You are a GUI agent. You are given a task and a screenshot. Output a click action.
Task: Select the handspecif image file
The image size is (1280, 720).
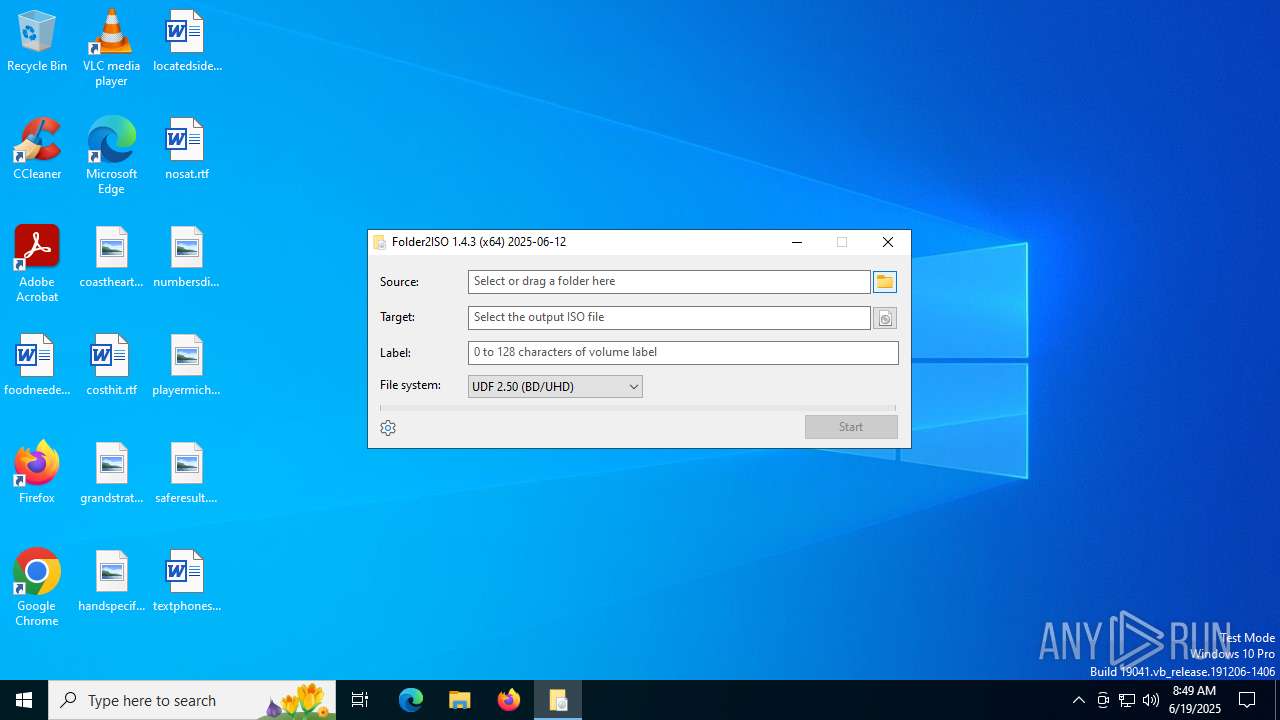[x=111, y=582]
